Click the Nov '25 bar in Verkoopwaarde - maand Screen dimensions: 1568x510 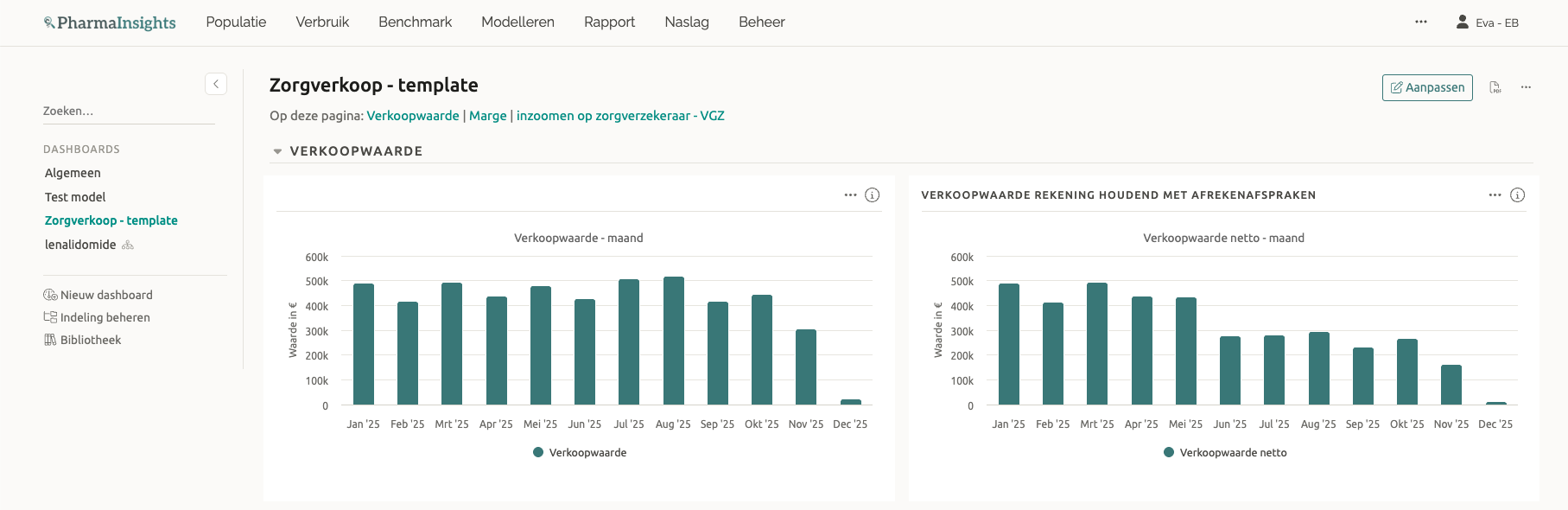coord(806,367)
